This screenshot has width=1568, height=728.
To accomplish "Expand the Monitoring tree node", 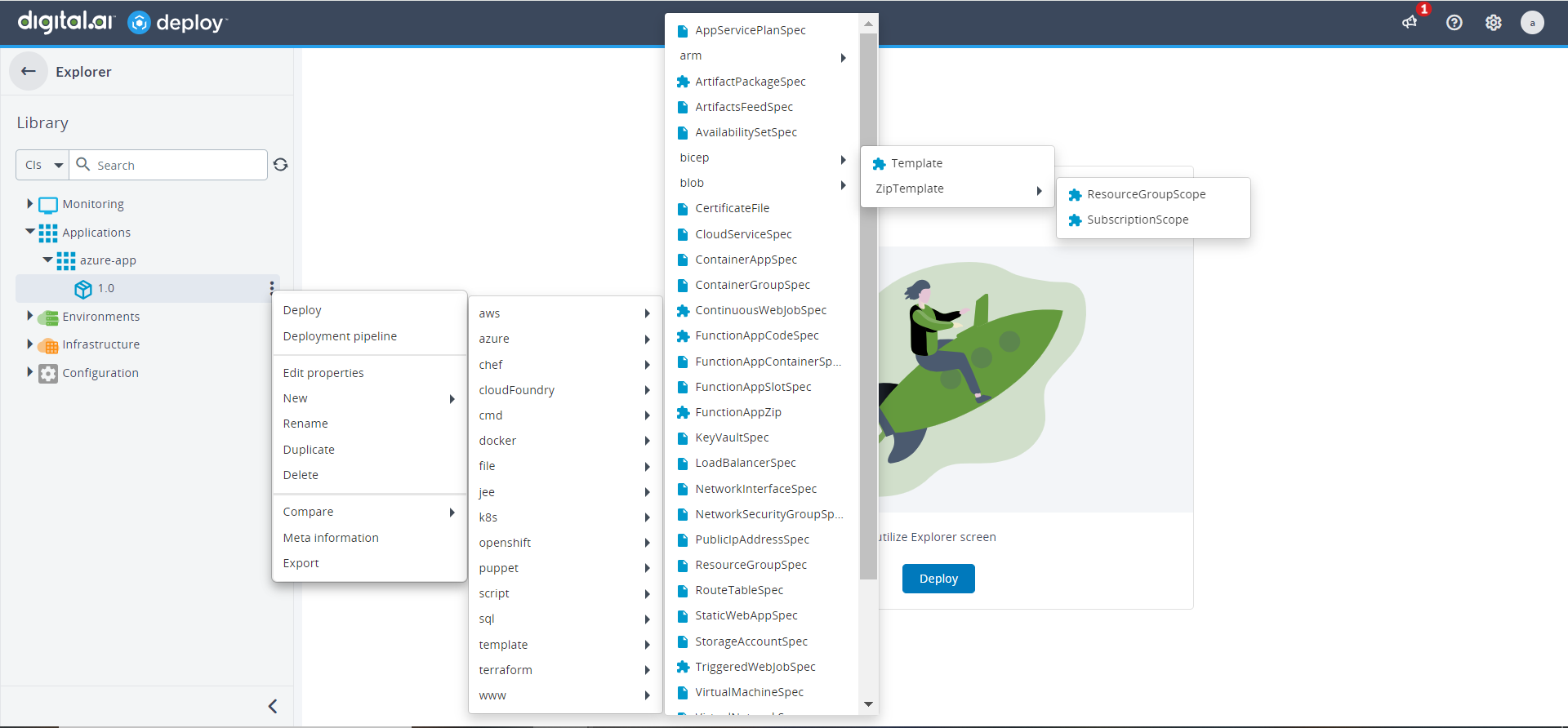I will pos(30,203).
